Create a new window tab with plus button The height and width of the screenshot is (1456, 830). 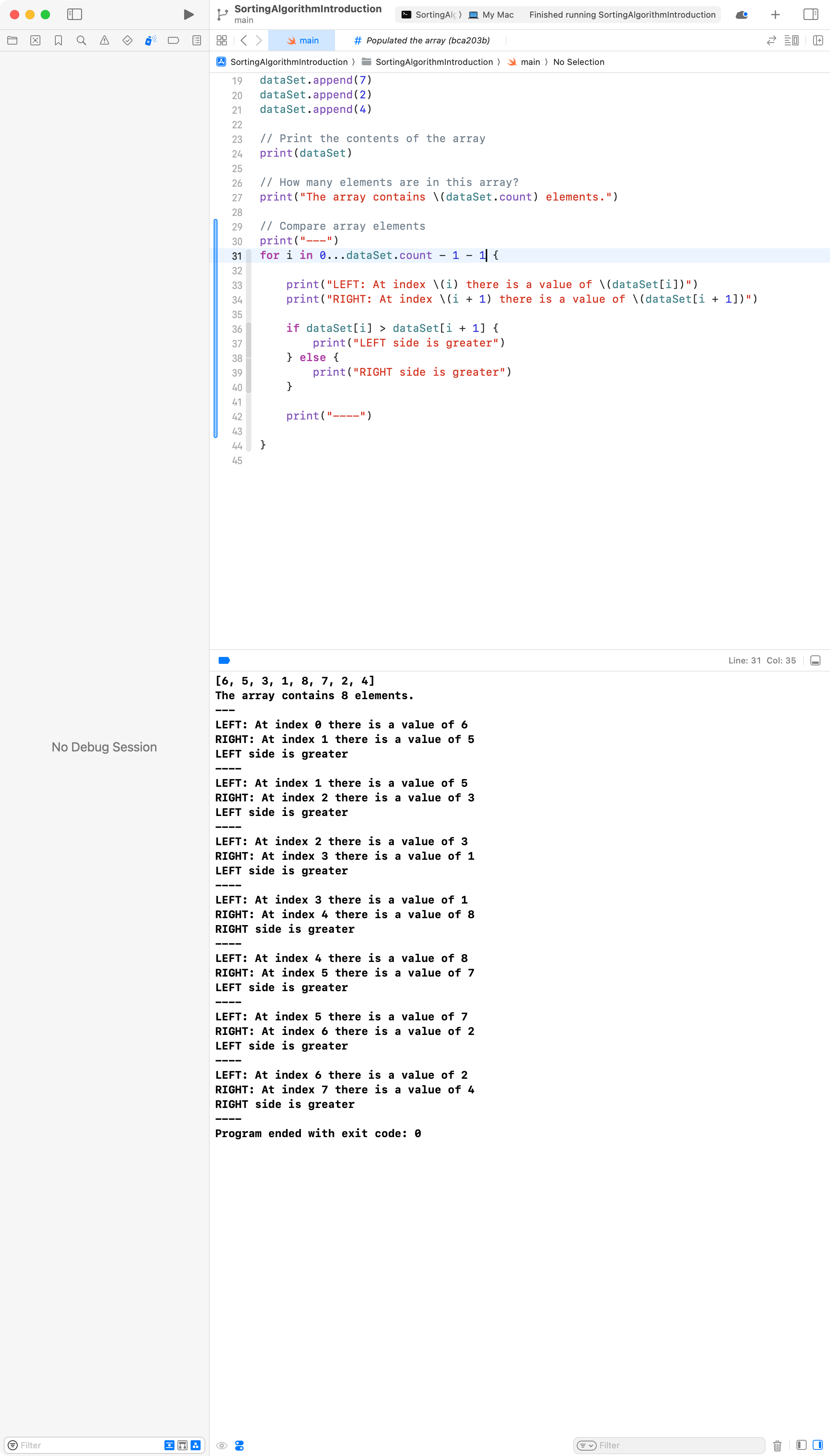coord(775,15)
